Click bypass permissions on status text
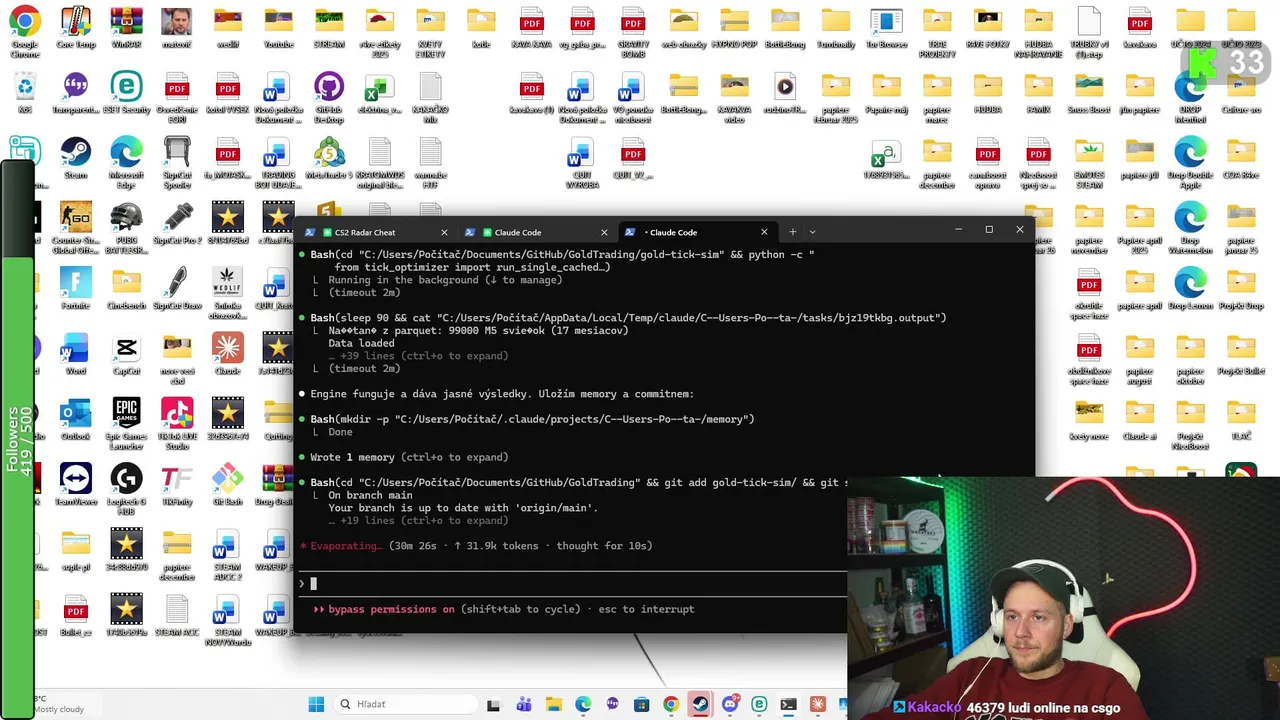Image resolution: width=1280 pixels, height=720 pixels. click(391, 609)
